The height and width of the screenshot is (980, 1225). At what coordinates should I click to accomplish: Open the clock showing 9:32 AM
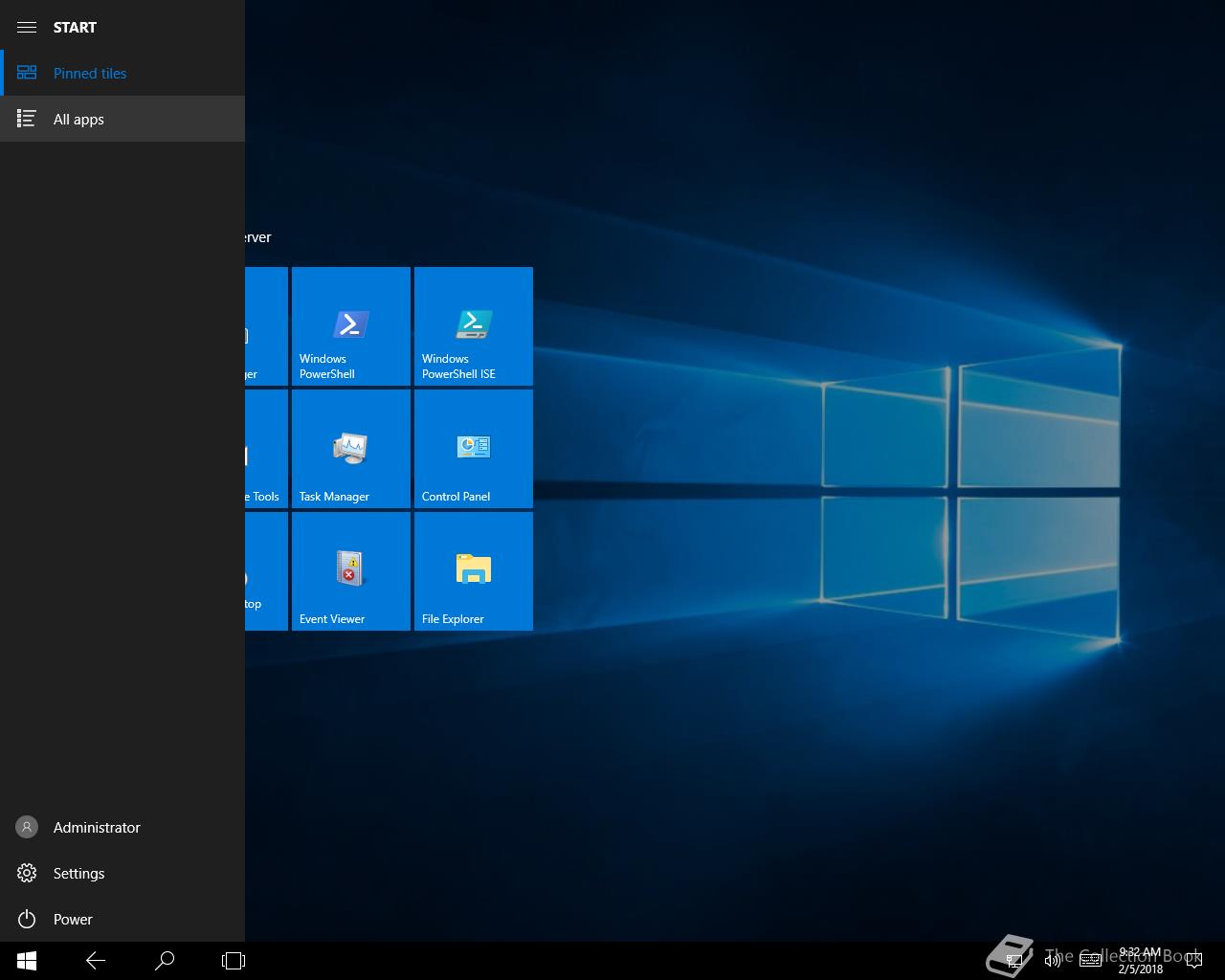point(1140,961)
